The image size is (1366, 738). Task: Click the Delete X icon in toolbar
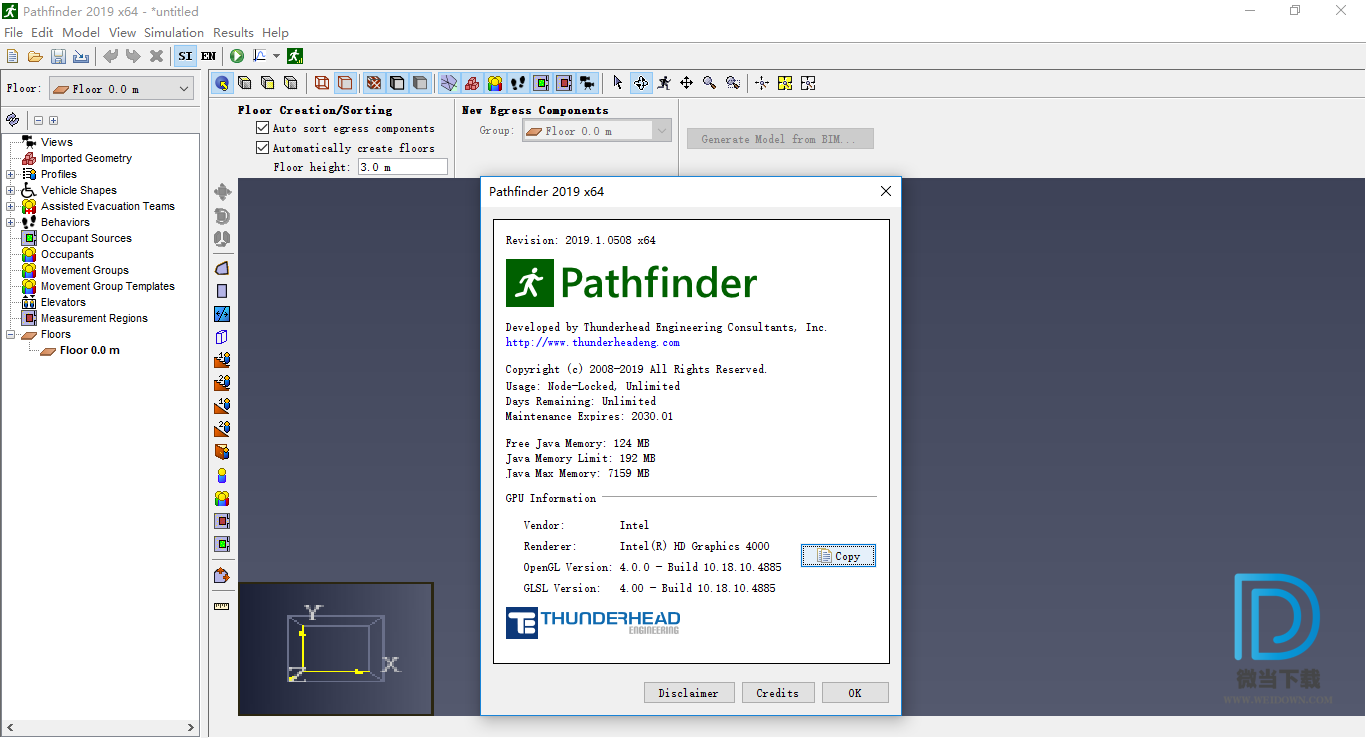click(156, 56)
